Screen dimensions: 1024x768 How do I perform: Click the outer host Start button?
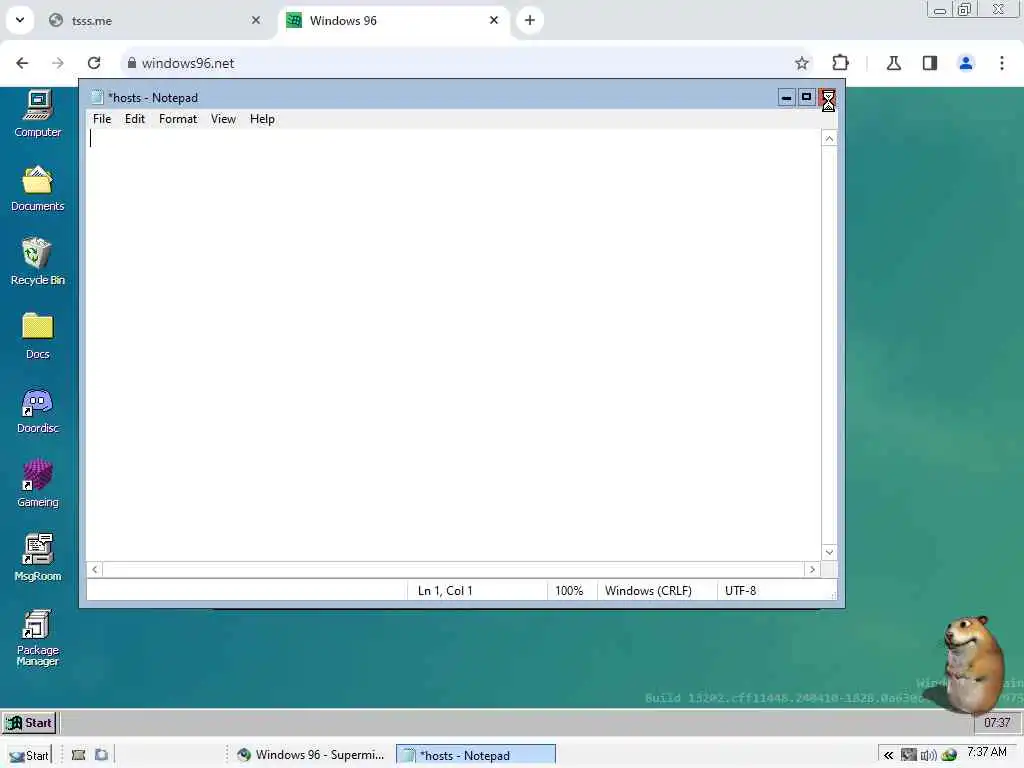(x=29, y=756)
